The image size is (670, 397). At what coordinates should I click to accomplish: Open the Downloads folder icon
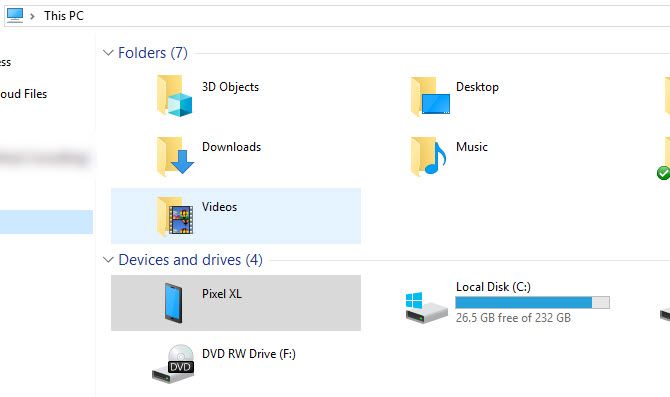pyautogui.click(x=175, y=156)
